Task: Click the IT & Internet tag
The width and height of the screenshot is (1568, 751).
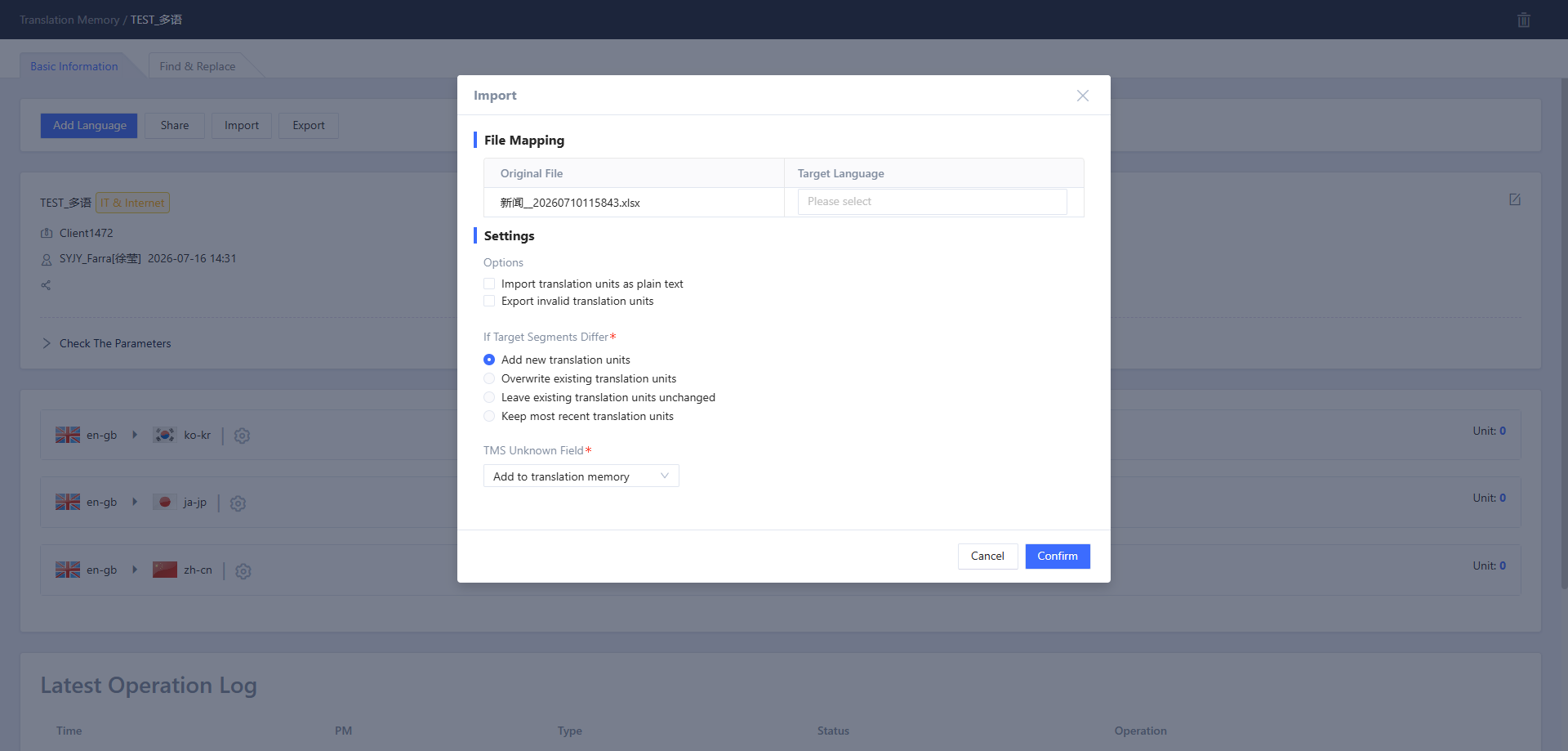Action: click(x=132, y=203)
